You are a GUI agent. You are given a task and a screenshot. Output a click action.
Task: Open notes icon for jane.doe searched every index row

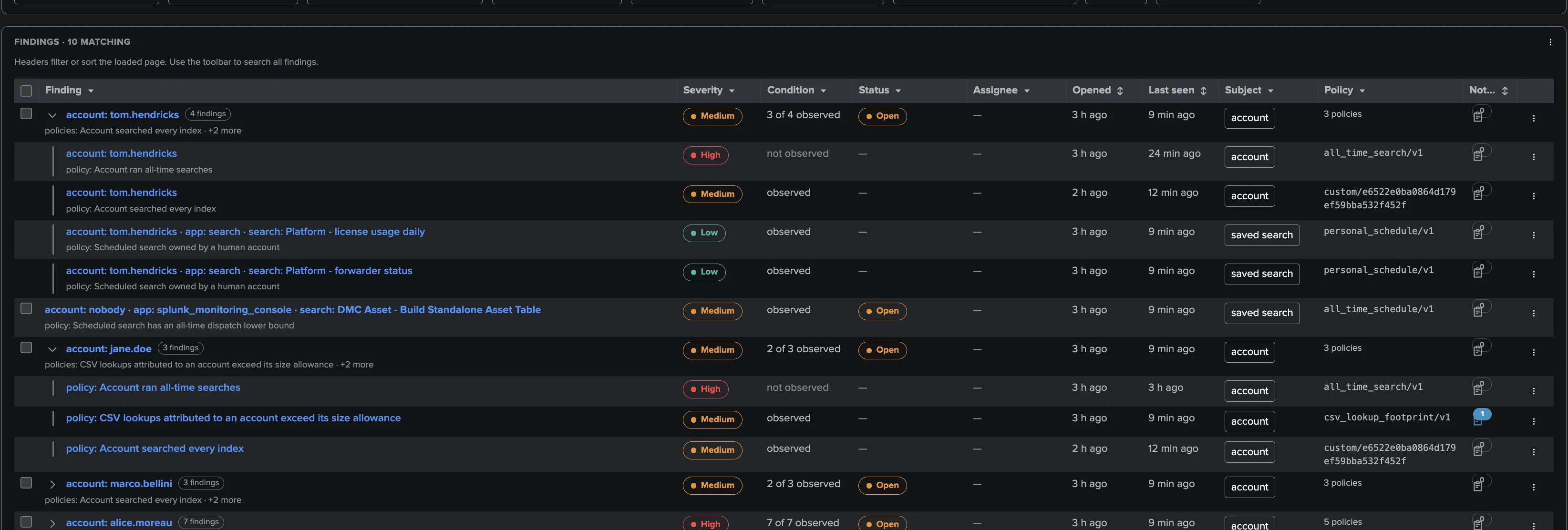1480,448
